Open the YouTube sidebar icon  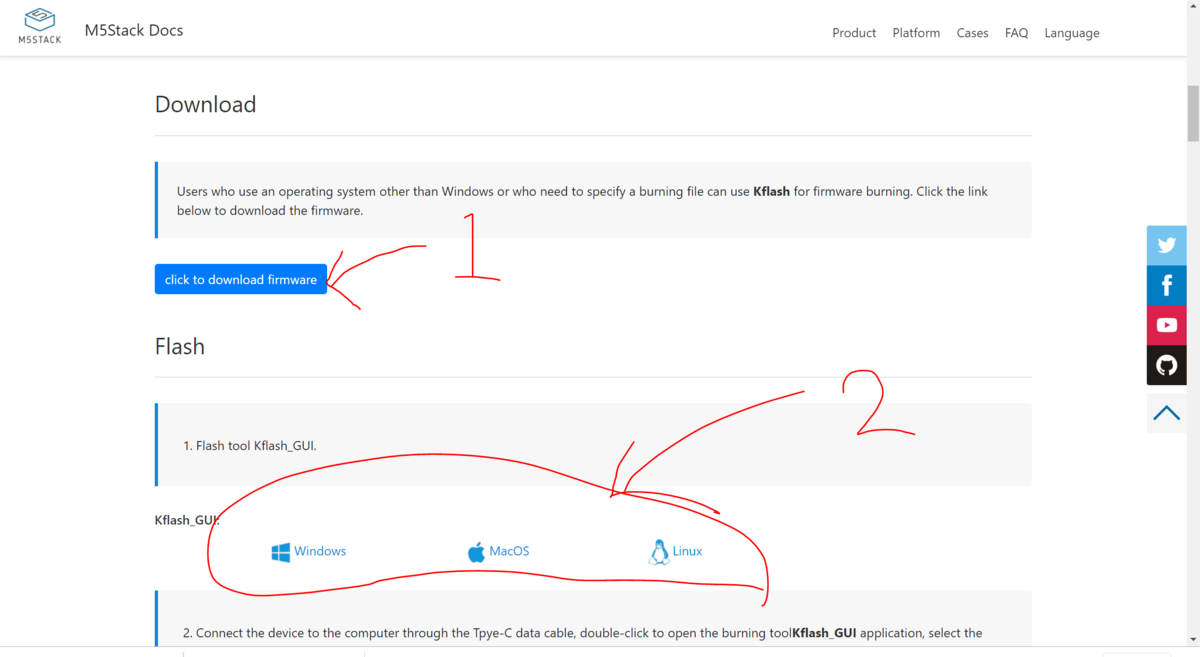[1166, 325]
